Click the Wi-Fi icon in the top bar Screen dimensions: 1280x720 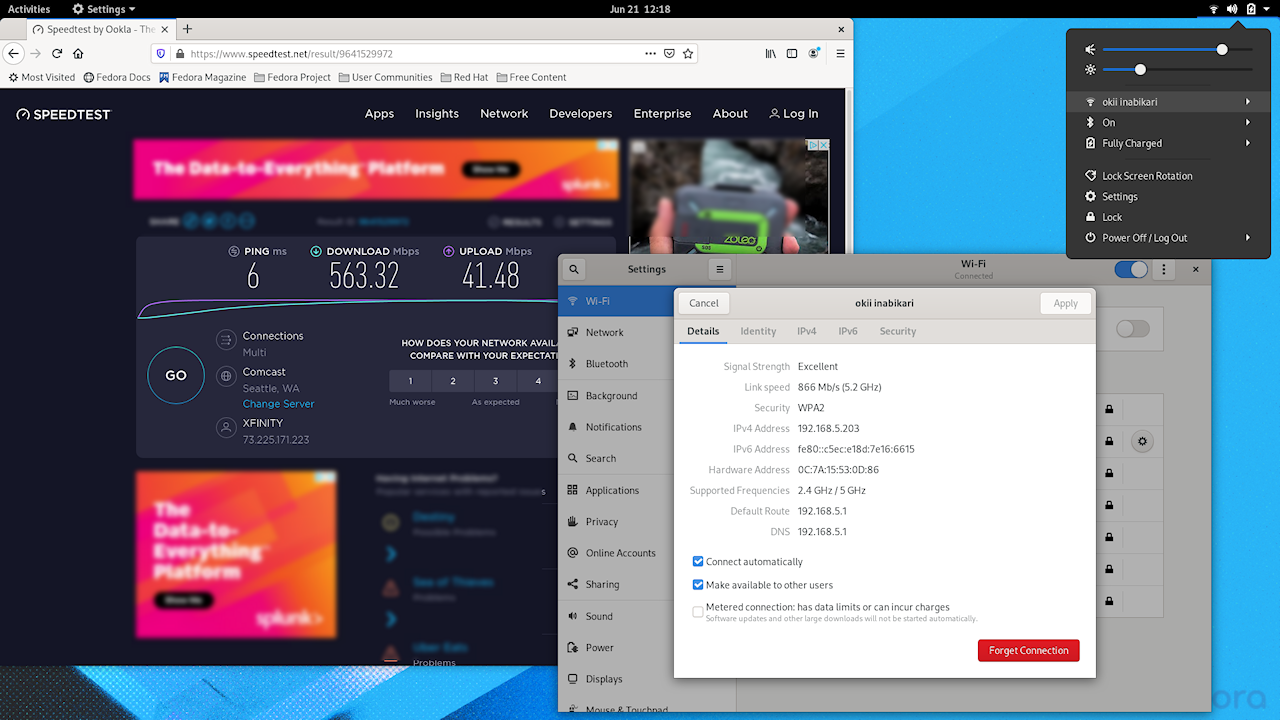[1214, 9]
